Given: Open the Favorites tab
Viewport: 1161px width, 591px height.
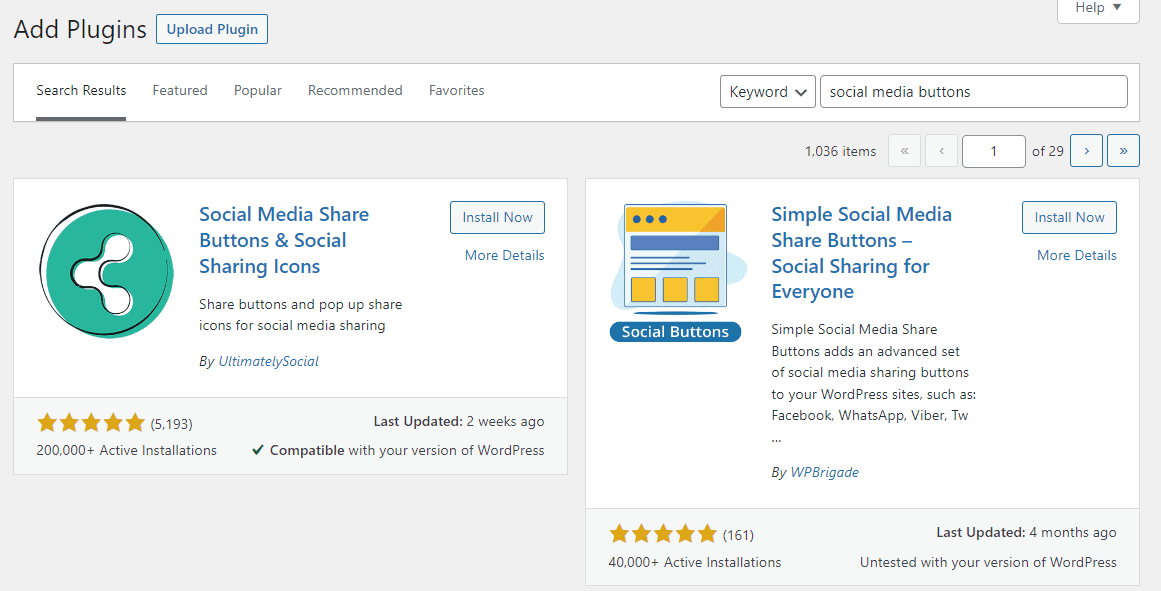Looking at the screenshot, I should pyautogui.click(x=457, y=90).
